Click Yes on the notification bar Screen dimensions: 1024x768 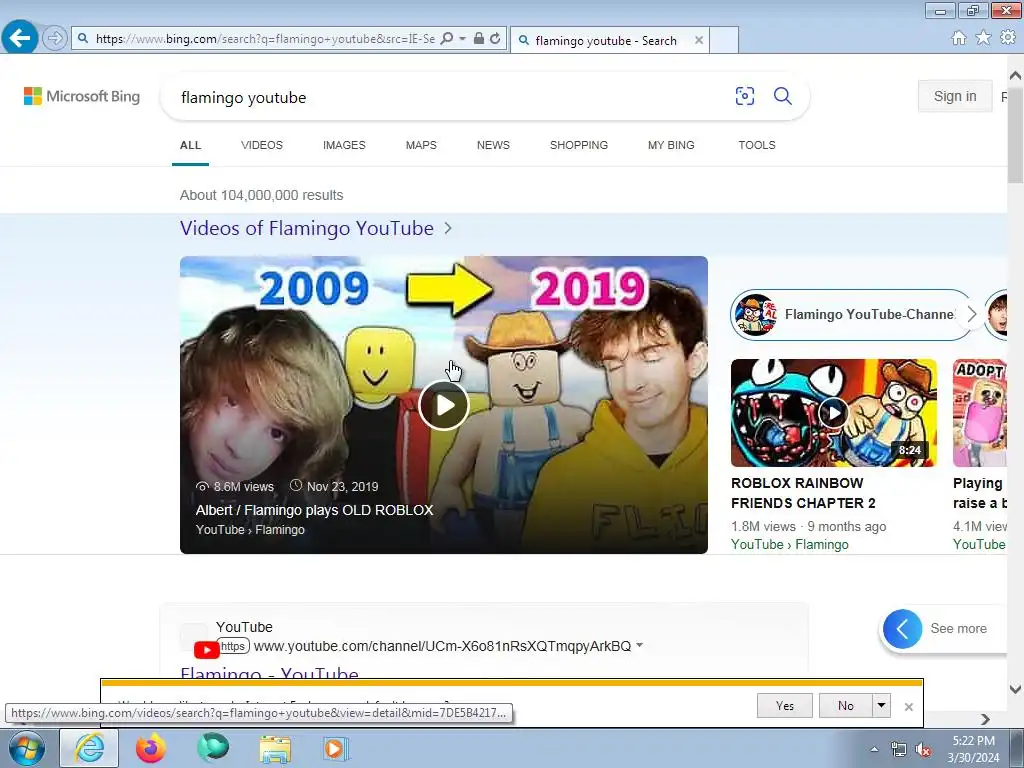pyautogui.click(x=784, y=705)
